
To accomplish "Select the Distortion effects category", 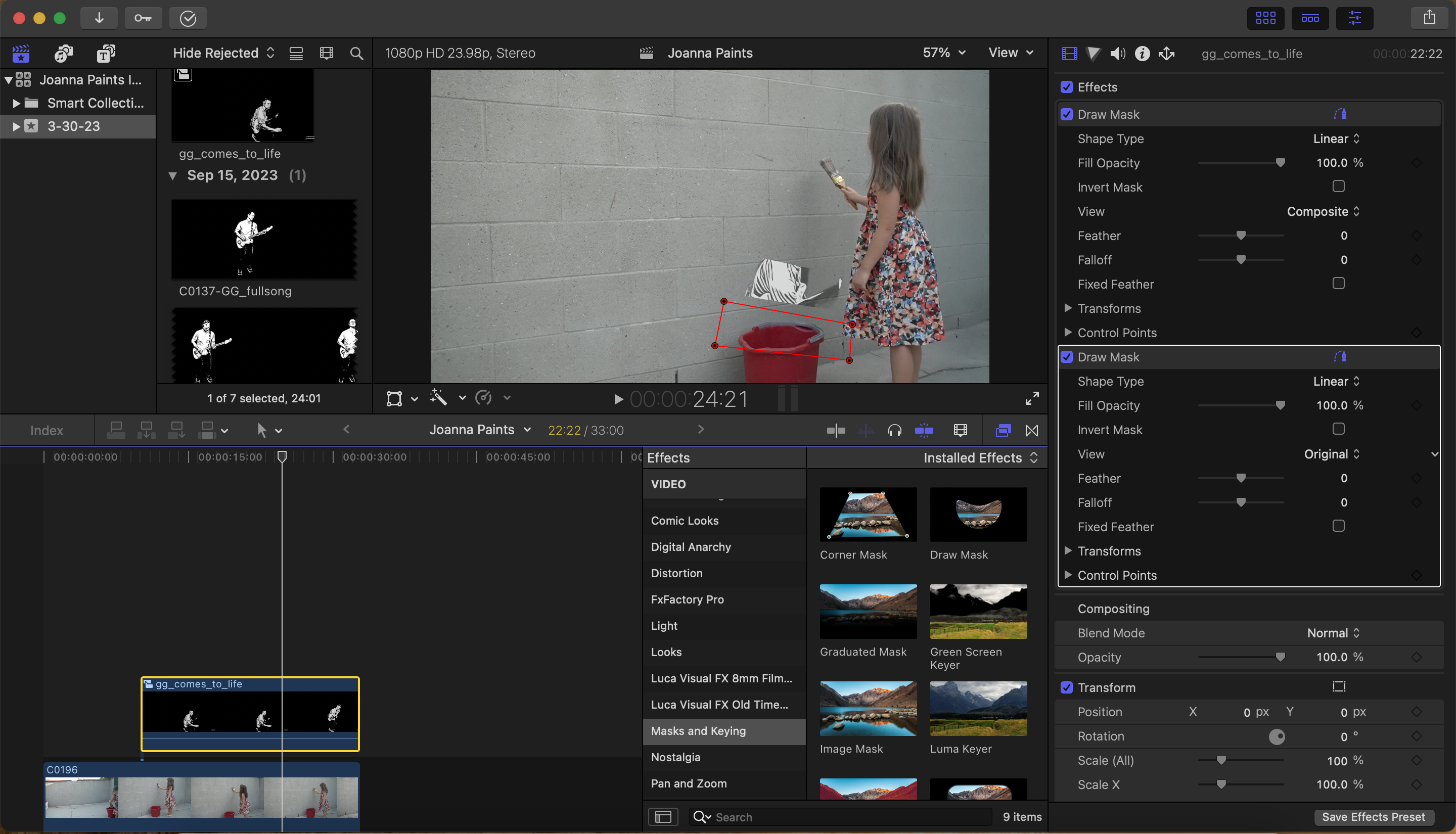I will click(x=676, y=573).
